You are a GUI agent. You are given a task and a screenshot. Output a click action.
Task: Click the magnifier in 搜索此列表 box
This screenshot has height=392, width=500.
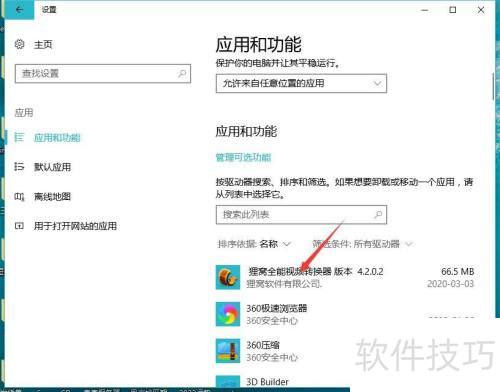[x=378, y=214]
